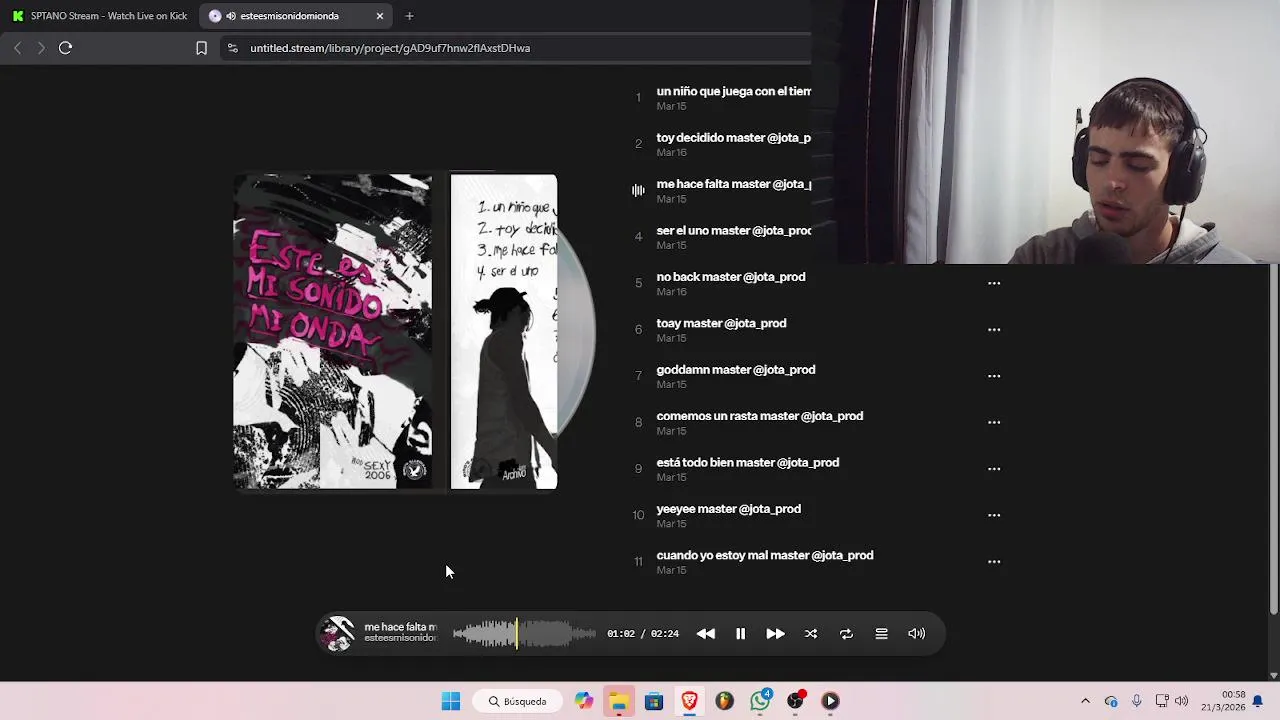This screenshot has height=720, width=1280.
Task: View site information icon in address bar
Action: click(233, 48)
